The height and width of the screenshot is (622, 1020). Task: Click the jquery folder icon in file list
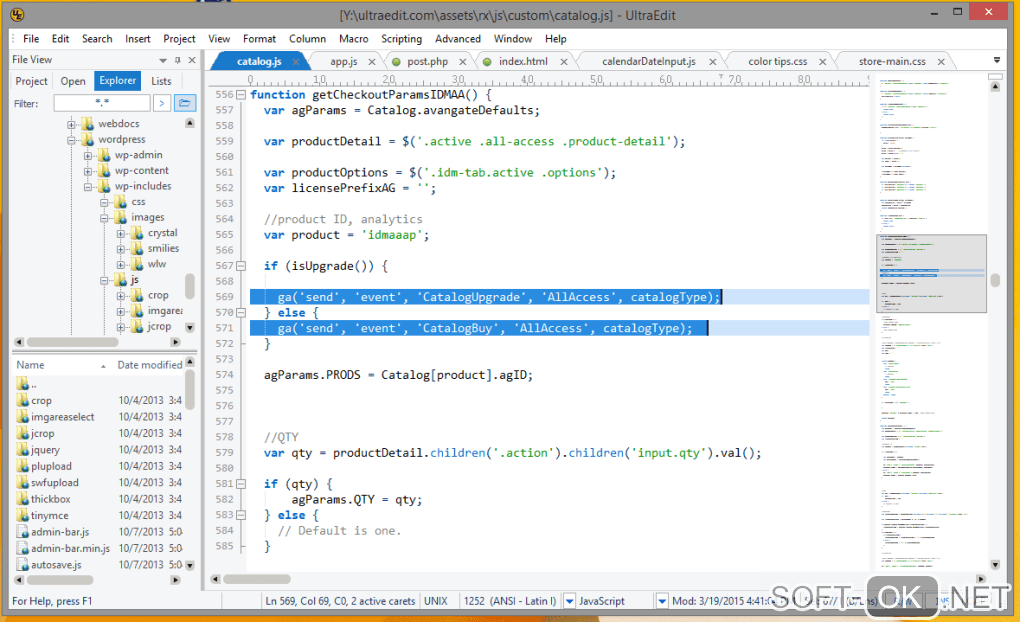22,450
